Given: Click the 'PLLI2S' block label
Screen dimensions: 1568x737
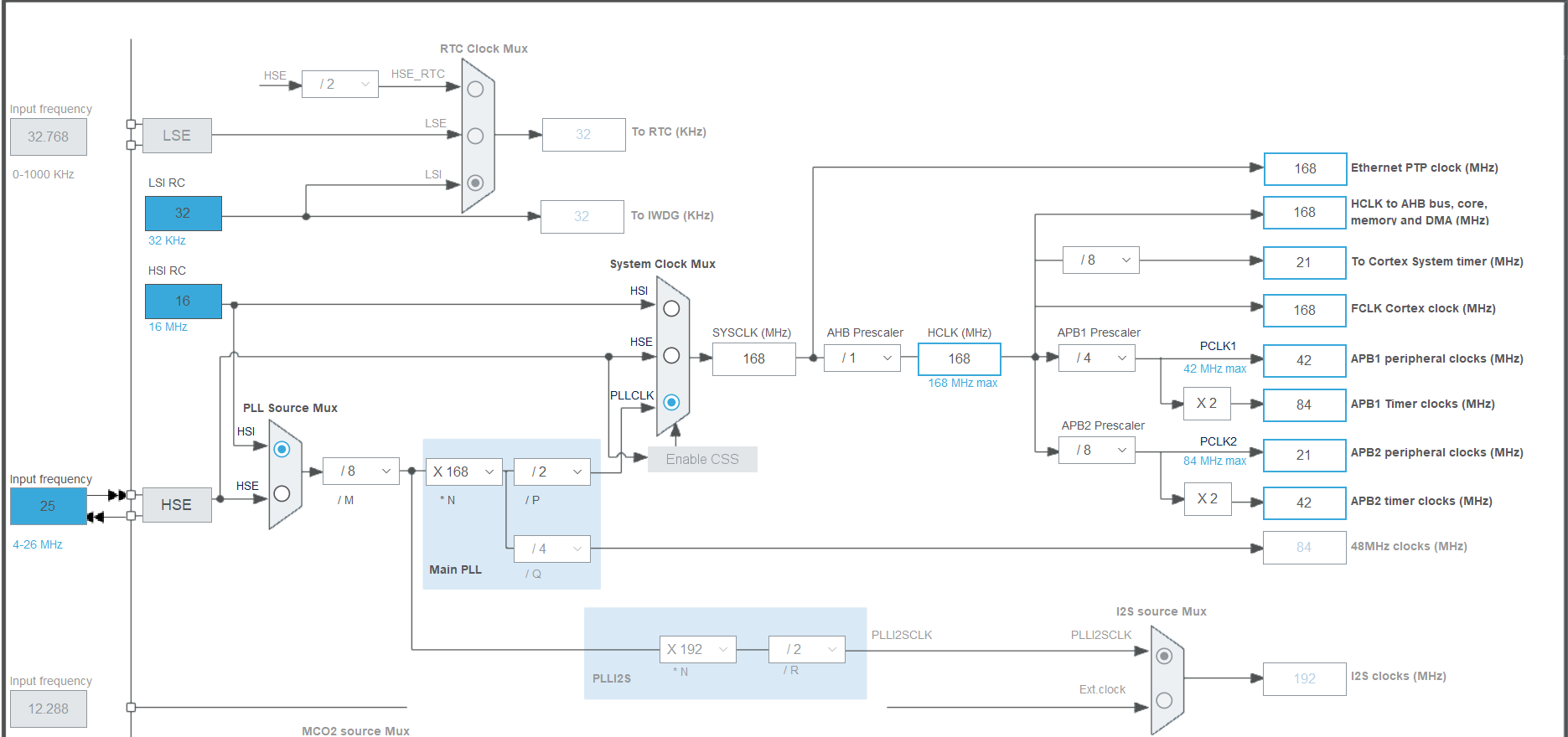Looking at the screenshot, I should pos(612,679).
